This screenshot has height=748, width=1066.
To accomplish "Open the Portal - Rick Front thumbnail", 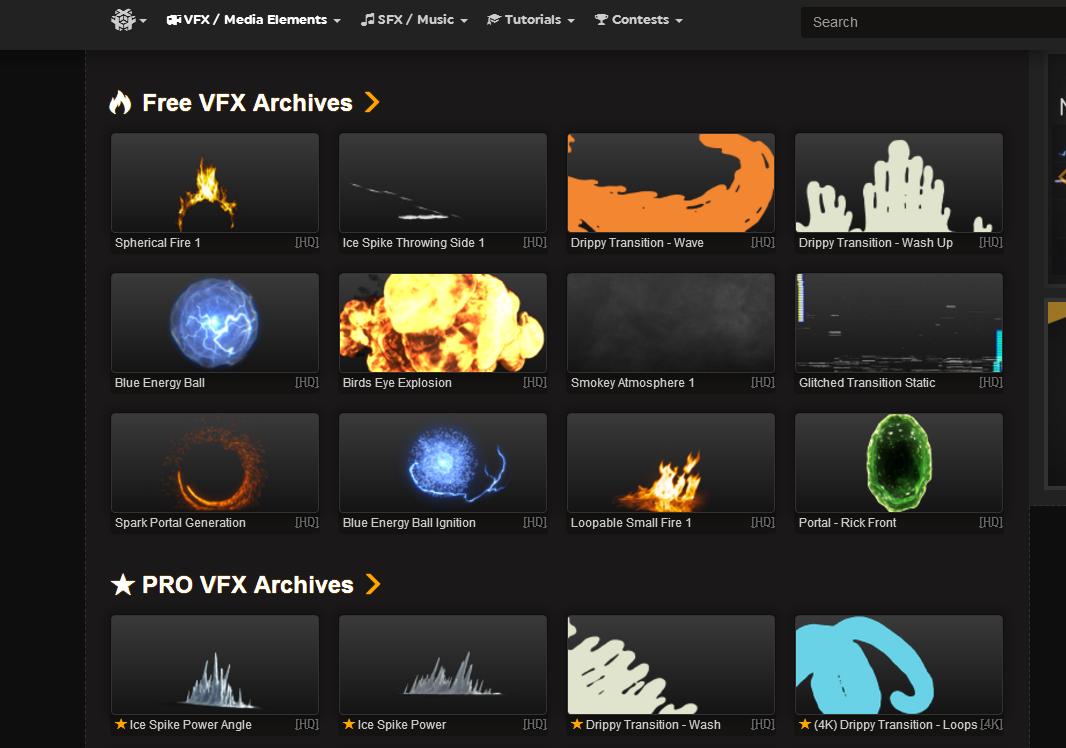I will [899, 463].
